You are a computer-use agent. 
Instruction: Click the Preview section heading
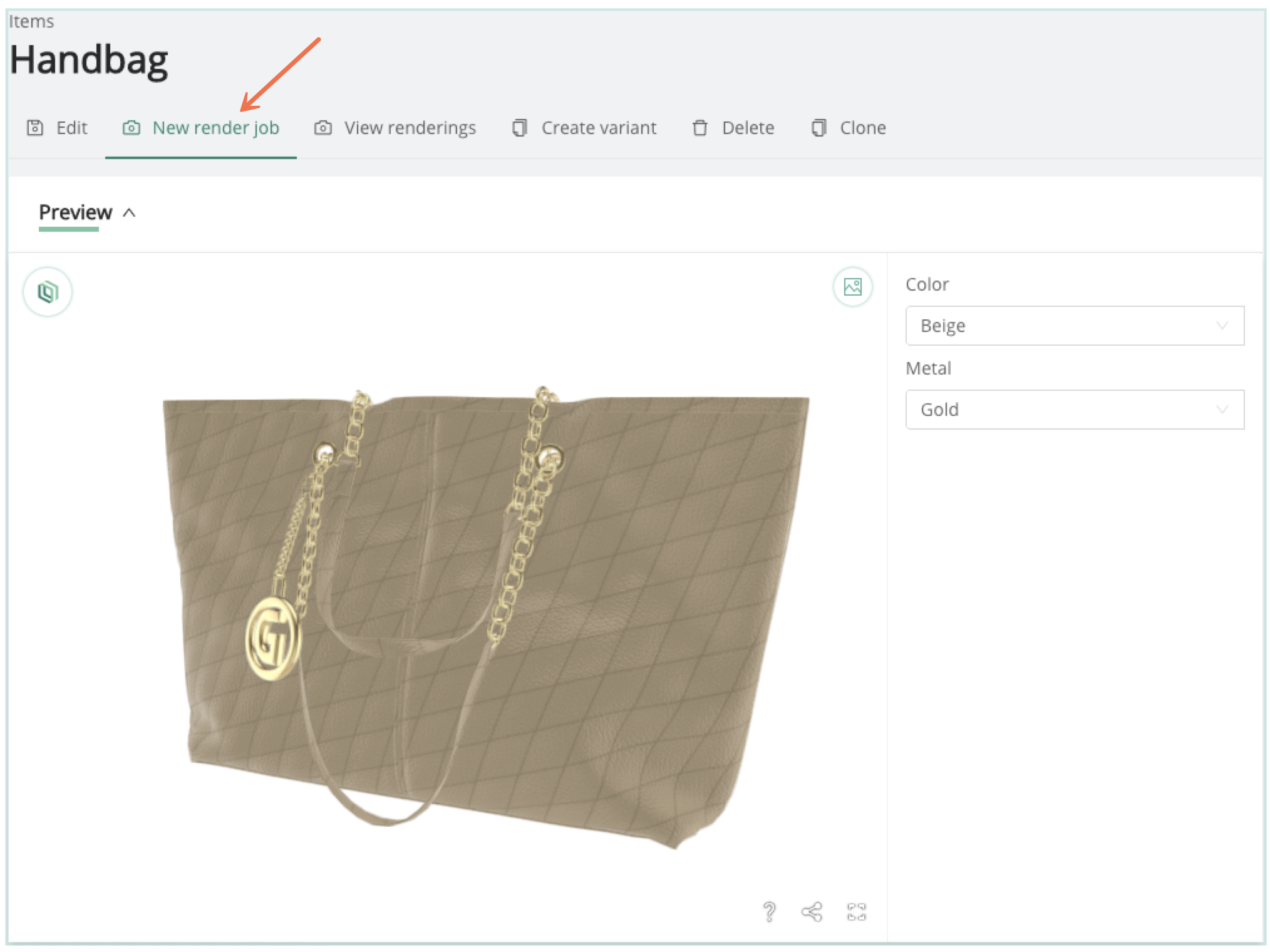pyautogui.click(x=75, y=212)
